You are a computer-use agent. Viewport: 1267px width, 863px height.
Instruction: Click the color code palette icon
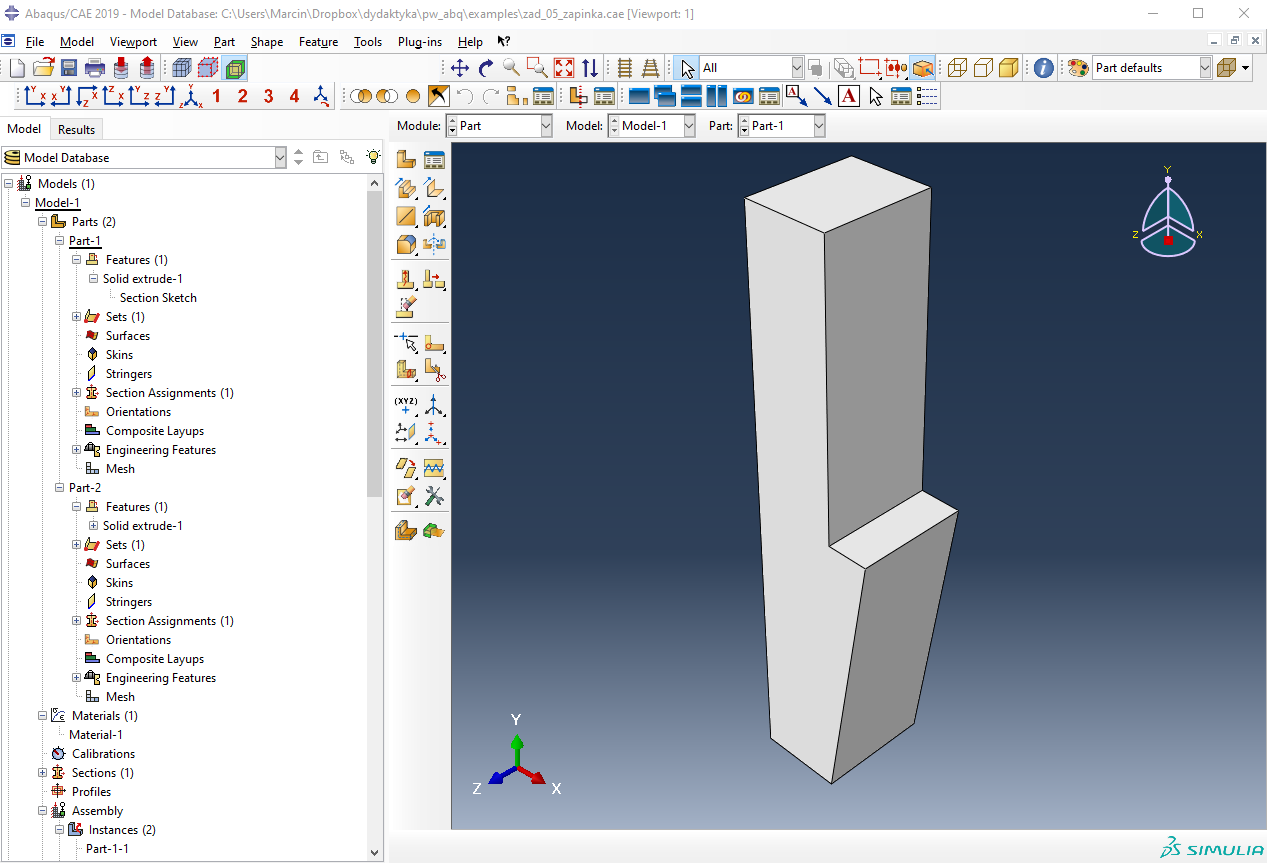[x=1078, y=68]
